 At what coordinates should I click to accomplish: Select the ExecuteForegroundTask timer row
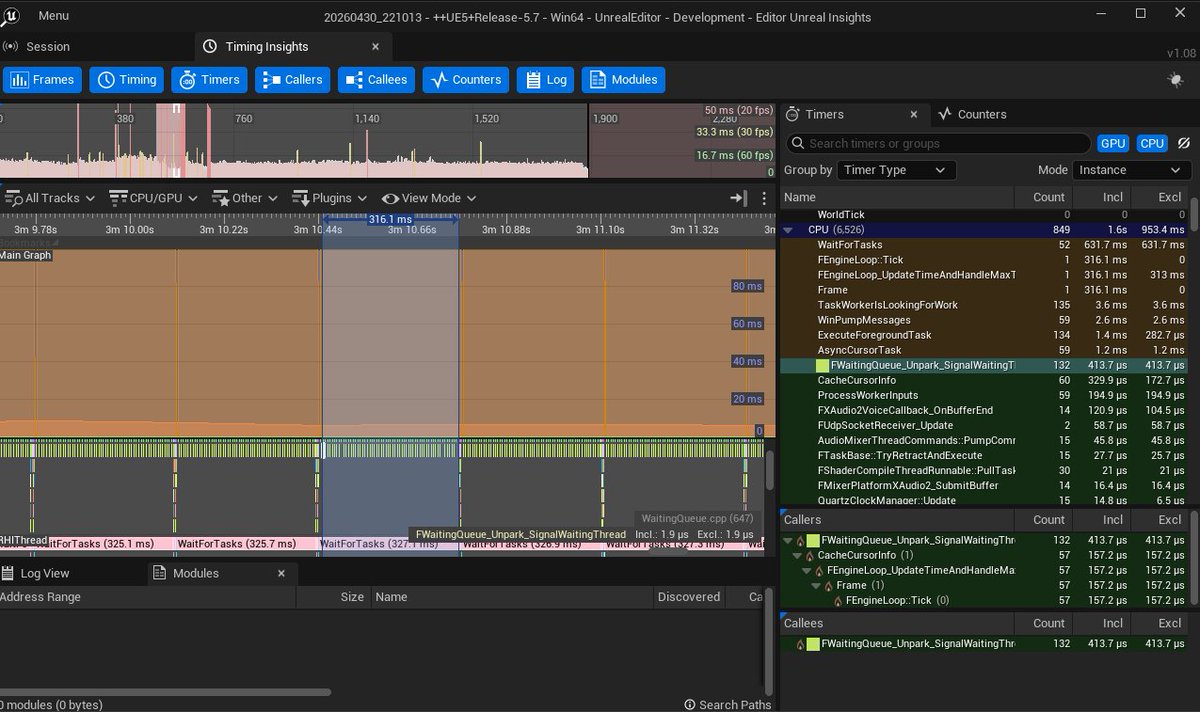pos(985,335)
